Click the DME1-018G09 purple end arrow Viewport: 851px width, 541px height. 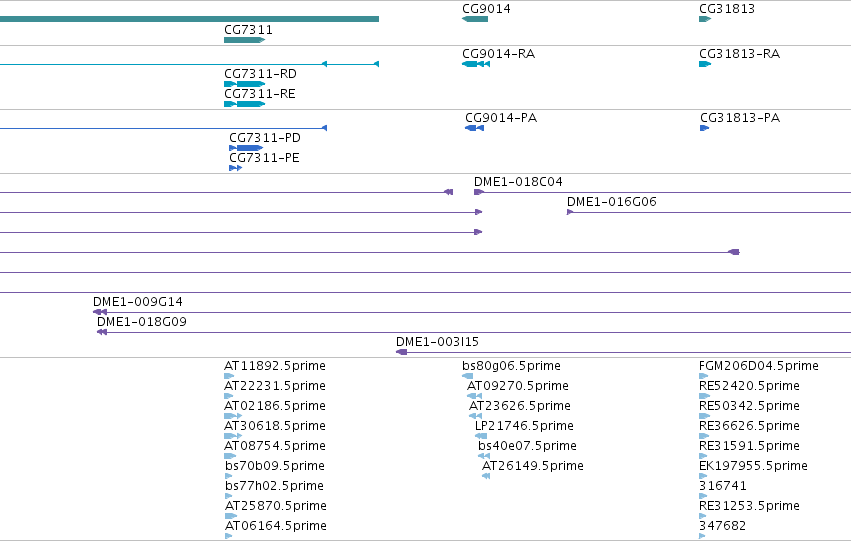101,332
